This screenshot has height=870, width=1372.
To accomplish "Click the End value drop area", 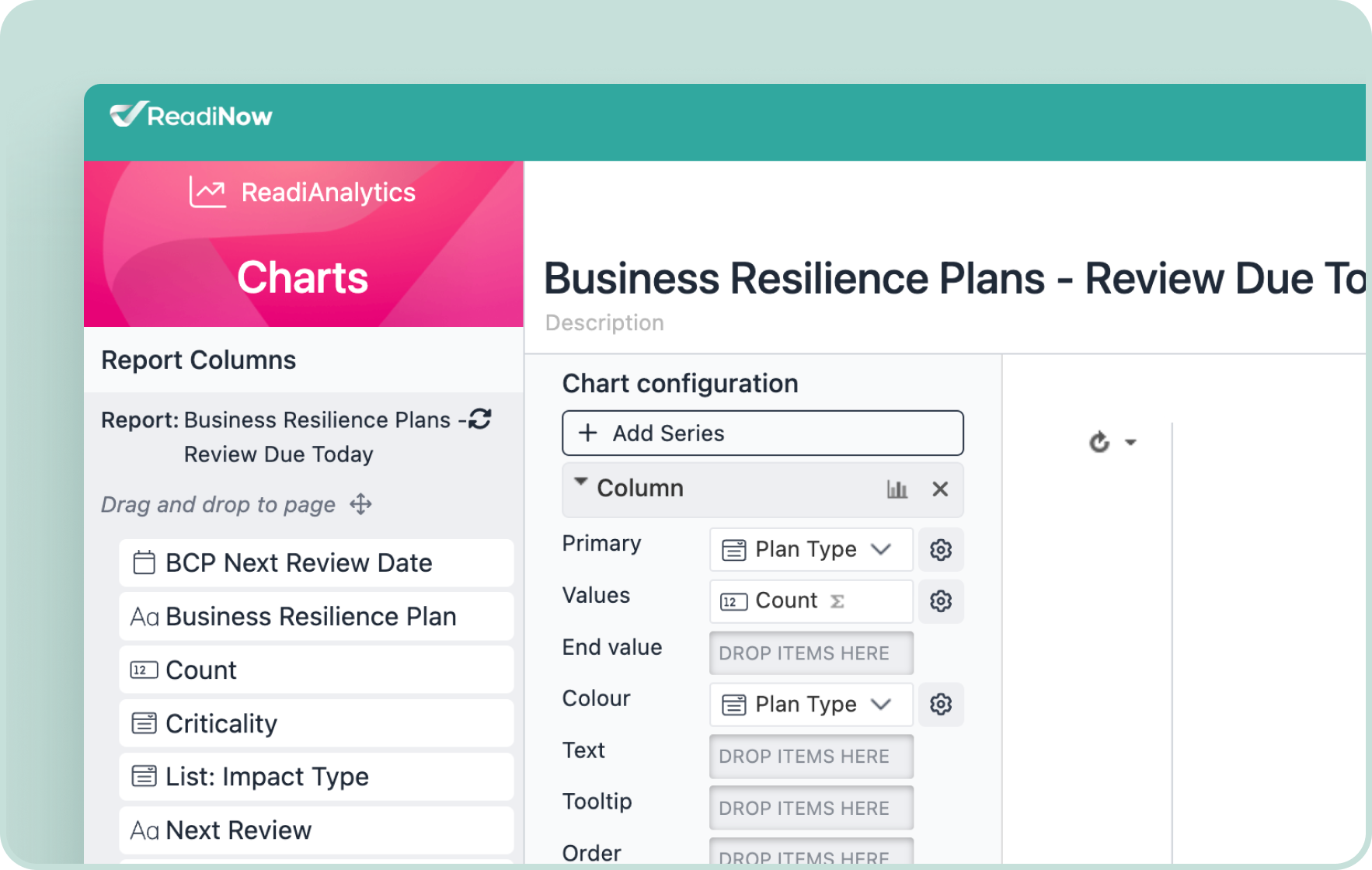I will point(810,653).
